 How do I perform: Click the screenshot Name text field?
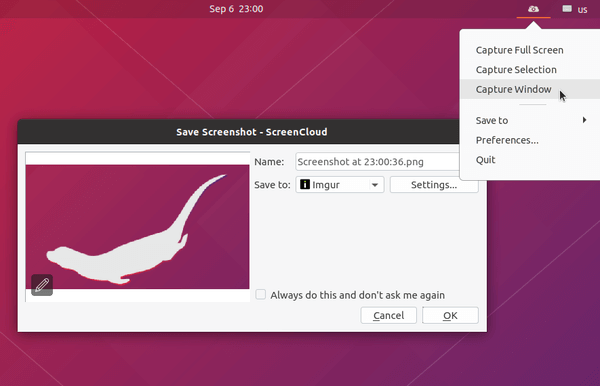(x=377, y=161)
